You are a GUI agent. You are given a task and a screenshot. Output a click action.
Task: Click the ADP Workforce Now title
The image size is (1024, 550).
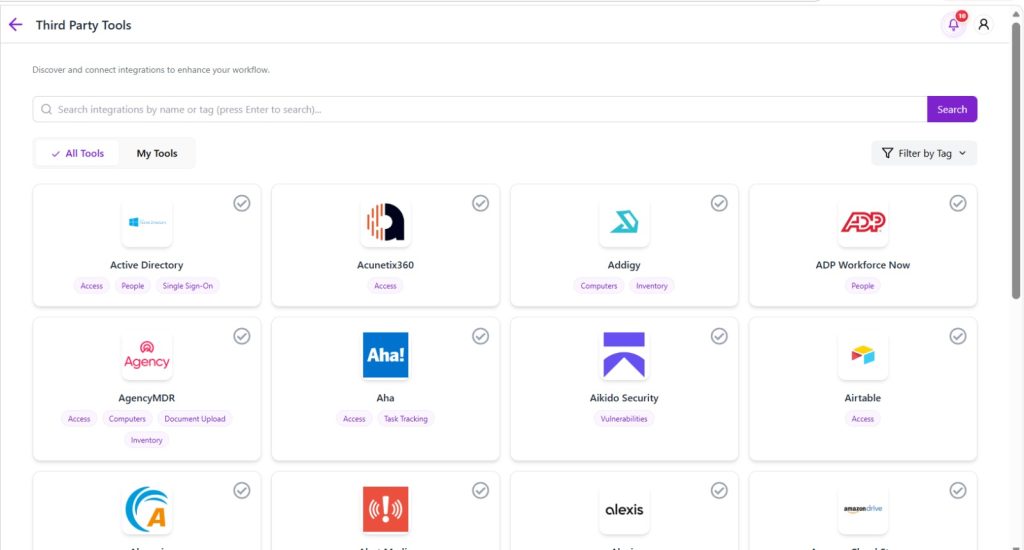[x=863, y=265]
